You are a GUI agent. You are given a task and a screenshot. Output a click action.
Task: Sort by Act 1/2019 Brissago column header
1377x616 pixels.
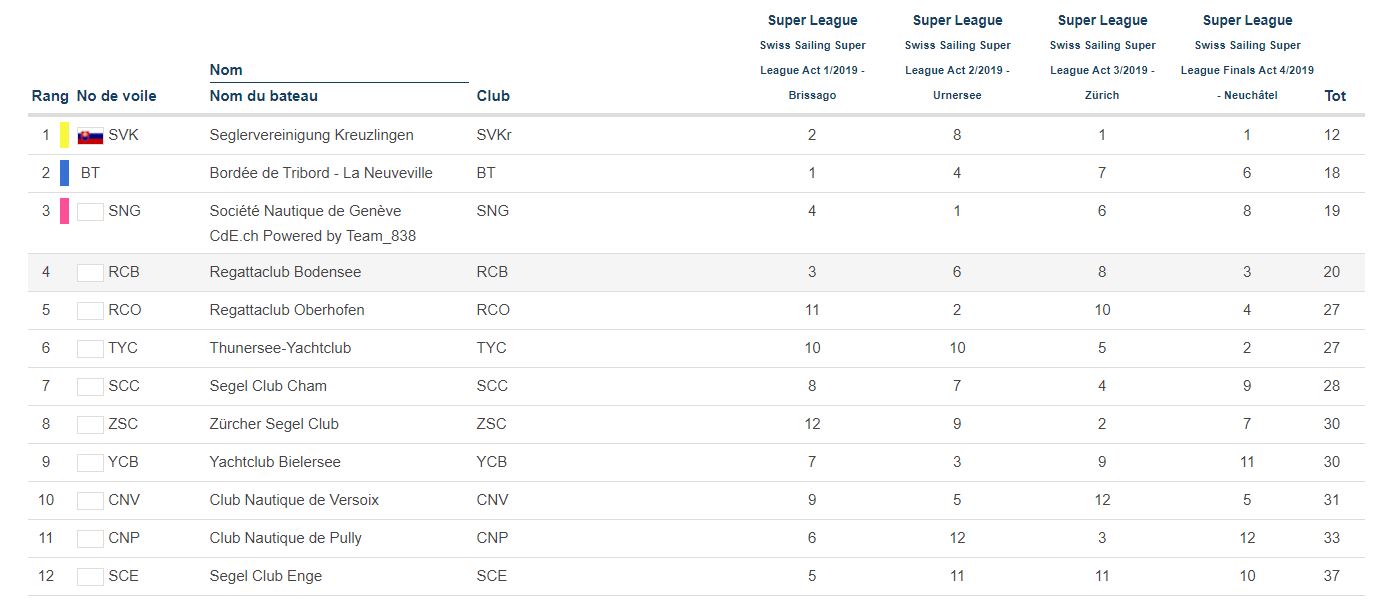(x=812, y=57)
